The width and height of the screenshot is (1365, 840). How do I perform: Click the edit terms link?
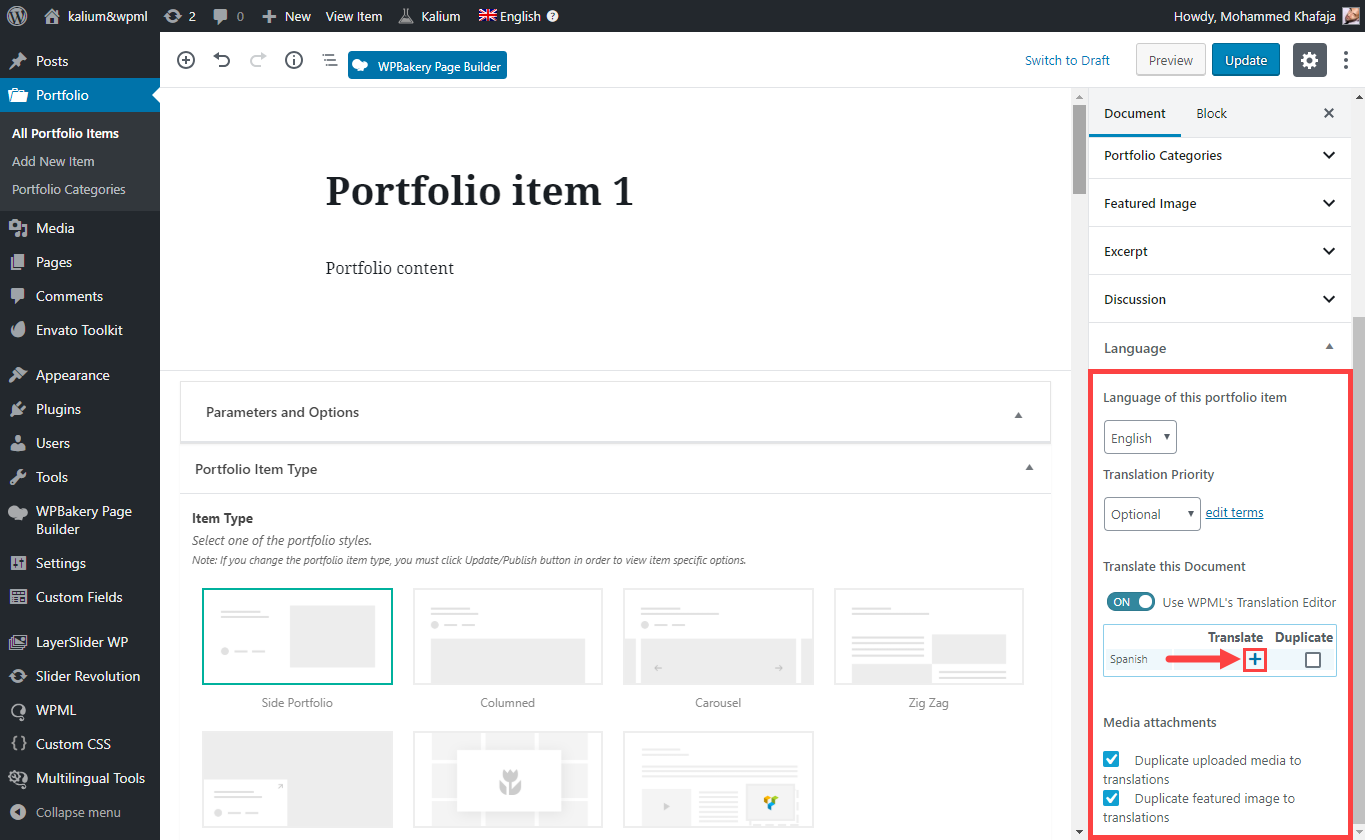point(1234,513)
